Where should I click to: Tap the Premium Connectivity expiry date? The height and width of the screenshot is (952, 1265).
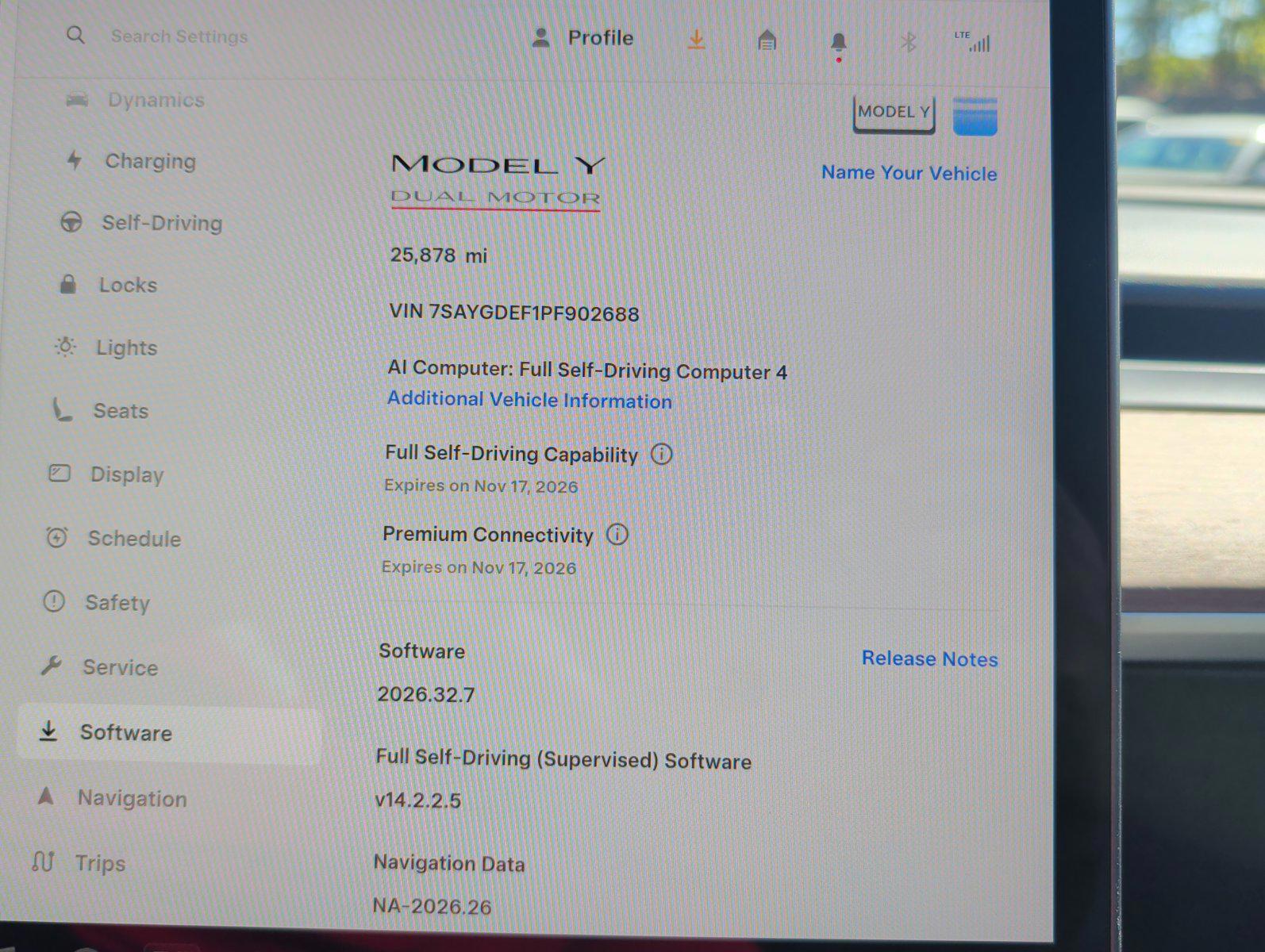(x=479, y=567)
